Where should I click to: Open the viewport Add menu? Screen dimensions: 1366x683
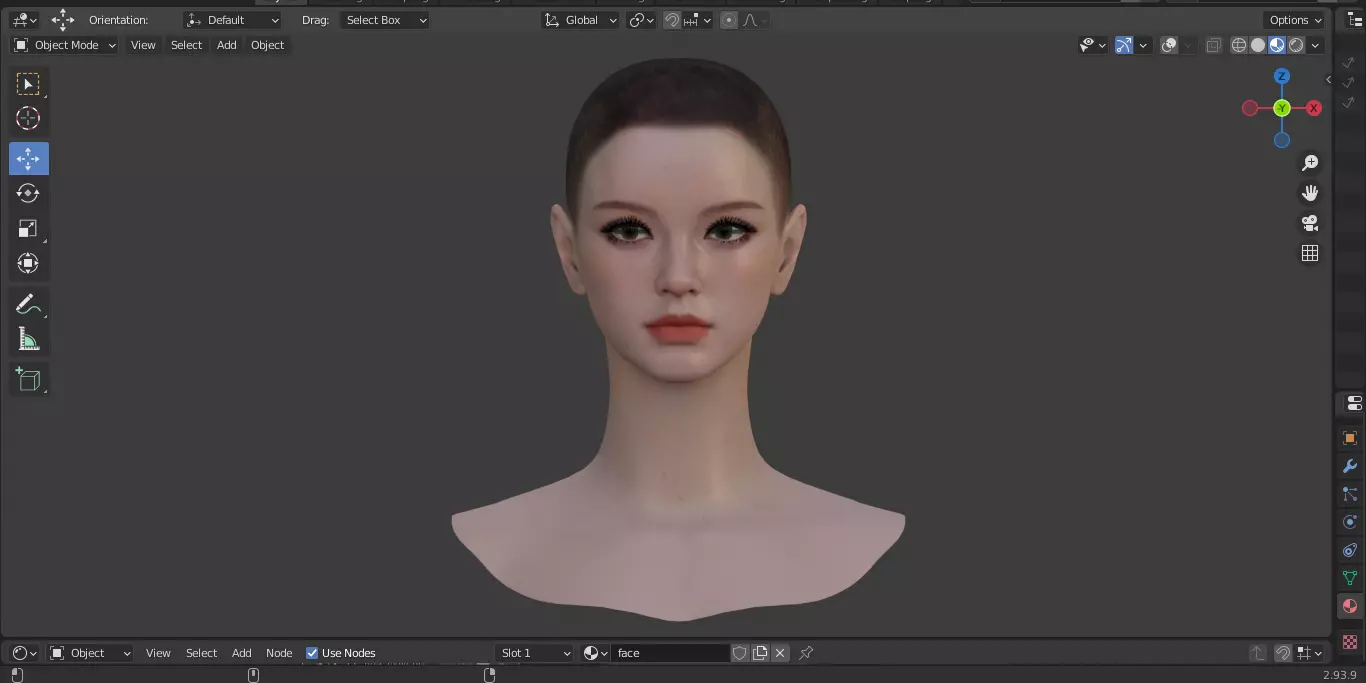[227, 45]
